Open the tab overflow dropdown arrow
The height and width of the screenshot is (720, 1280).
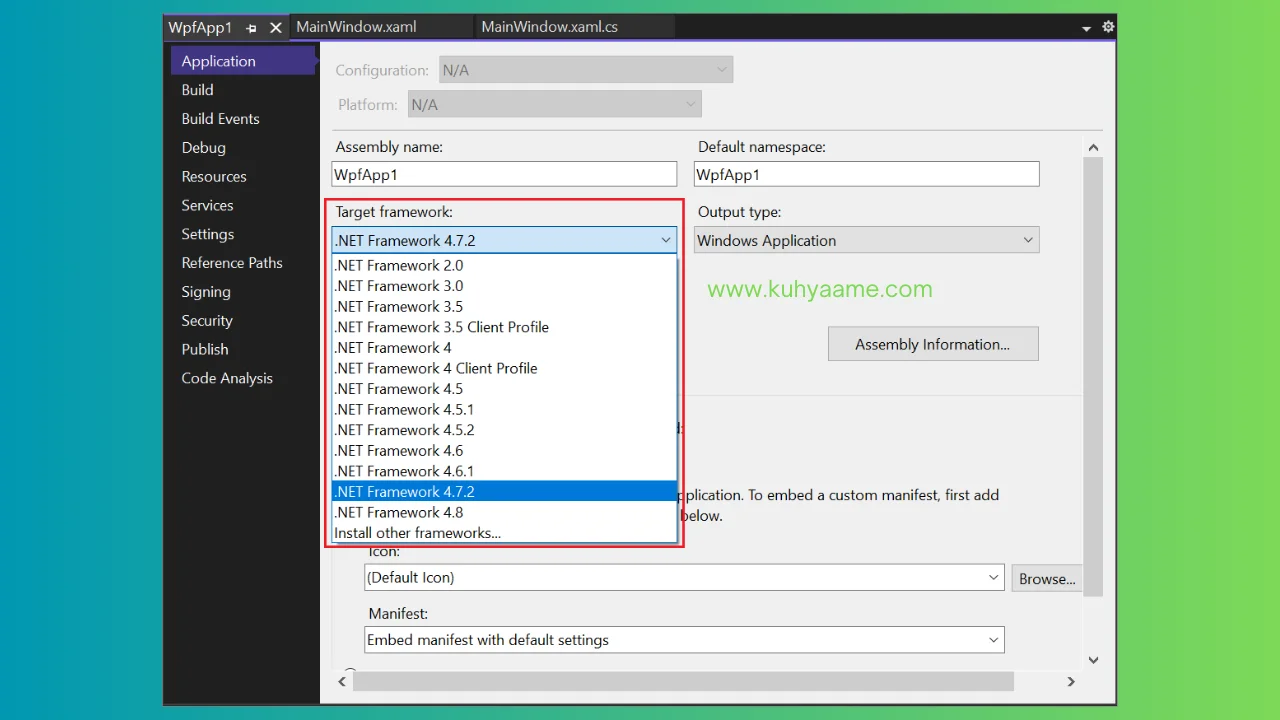pos(1087,29)
